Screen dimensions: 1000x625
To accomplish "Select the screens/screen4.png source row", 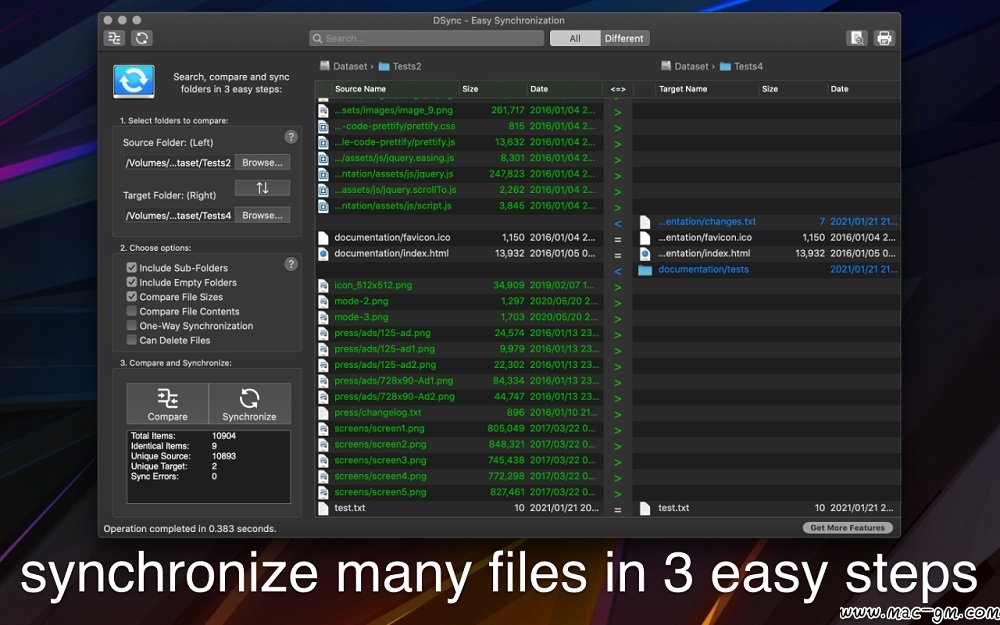I will (x=459, y=476).
